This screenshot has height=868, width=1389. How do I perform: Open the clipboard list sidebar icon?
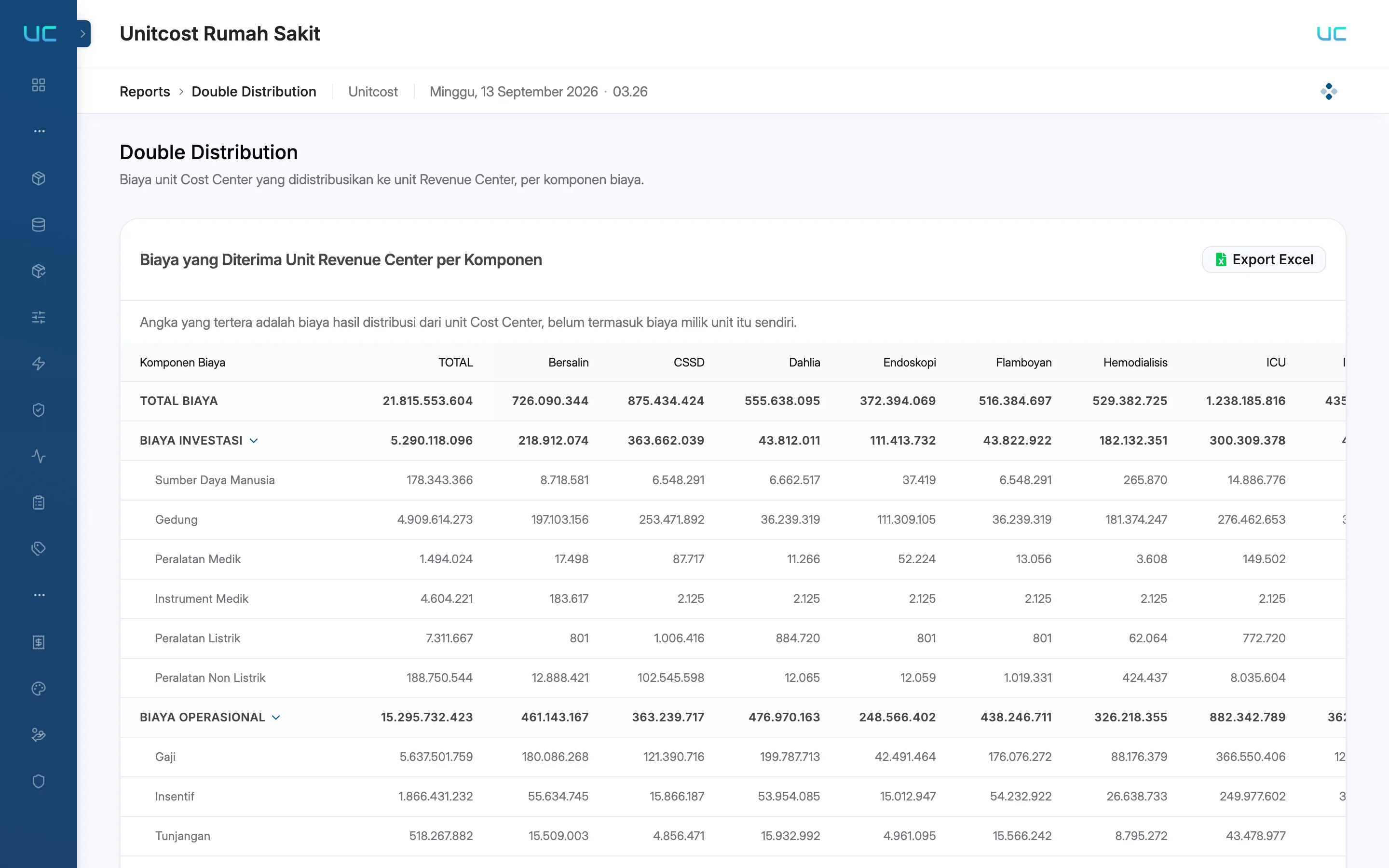(x=39, y=502)
